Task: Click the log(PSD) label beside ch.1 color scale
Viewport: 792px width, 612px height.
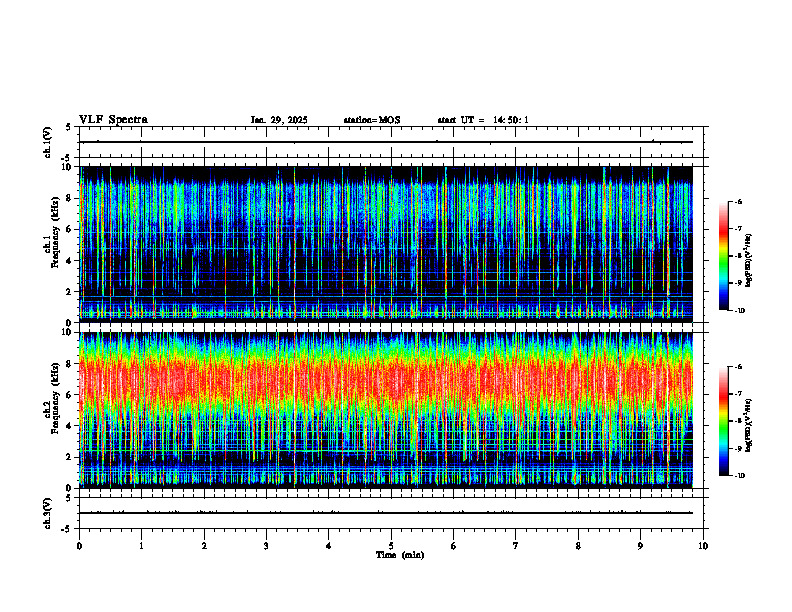Action: point(750,261)
